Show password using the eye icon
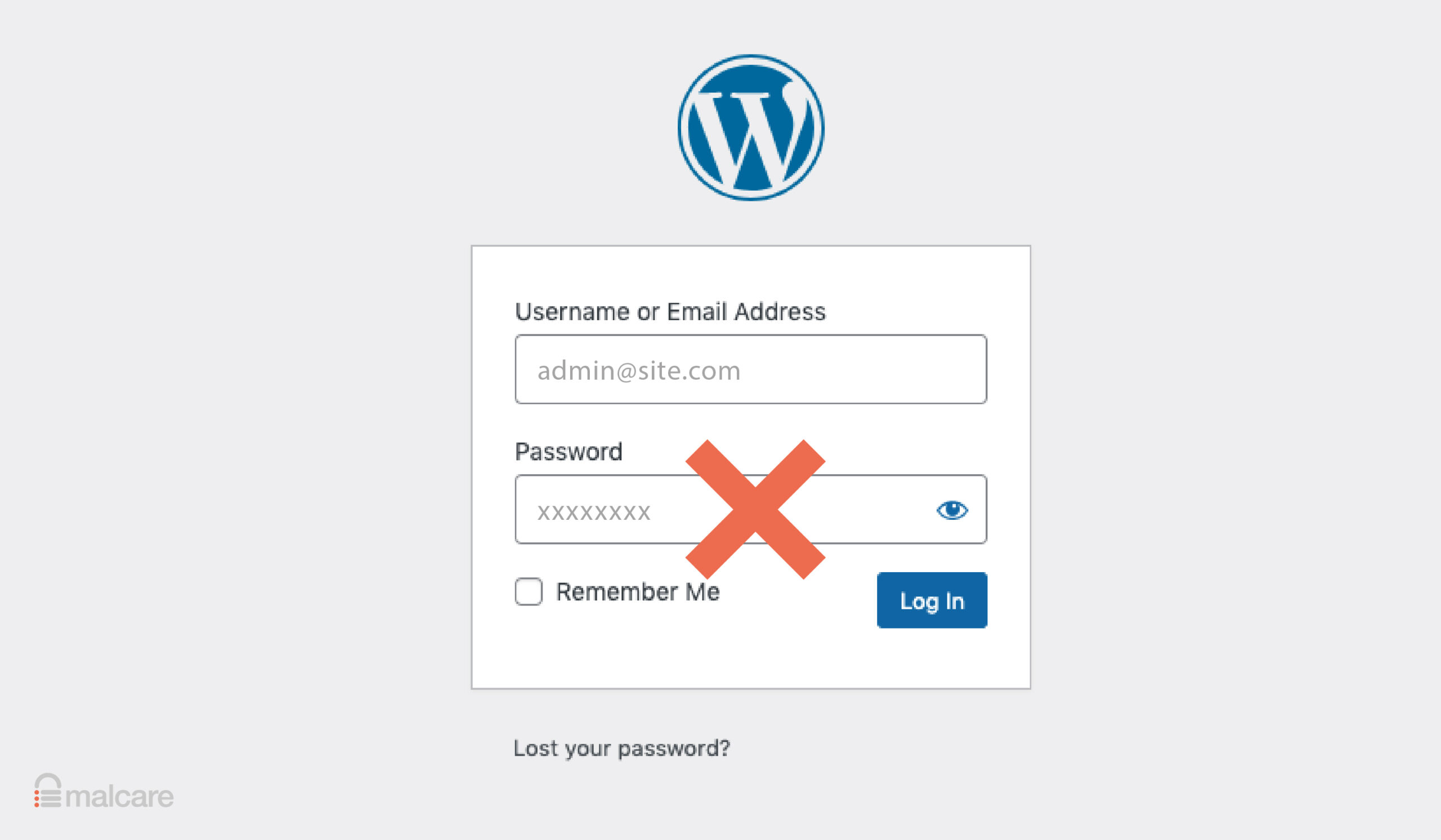Image resolution: width=1441 pixels, height=840 pixels. 952,510
